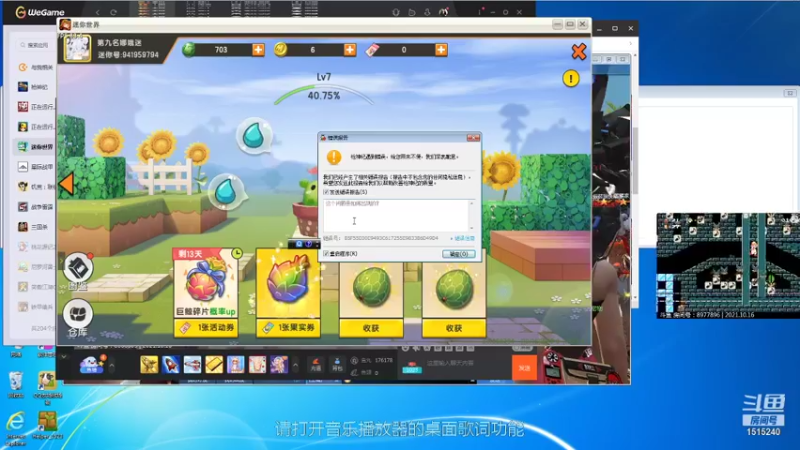Confirm the error report dialog with 确定
800x450 pixels.
(458, 254)
